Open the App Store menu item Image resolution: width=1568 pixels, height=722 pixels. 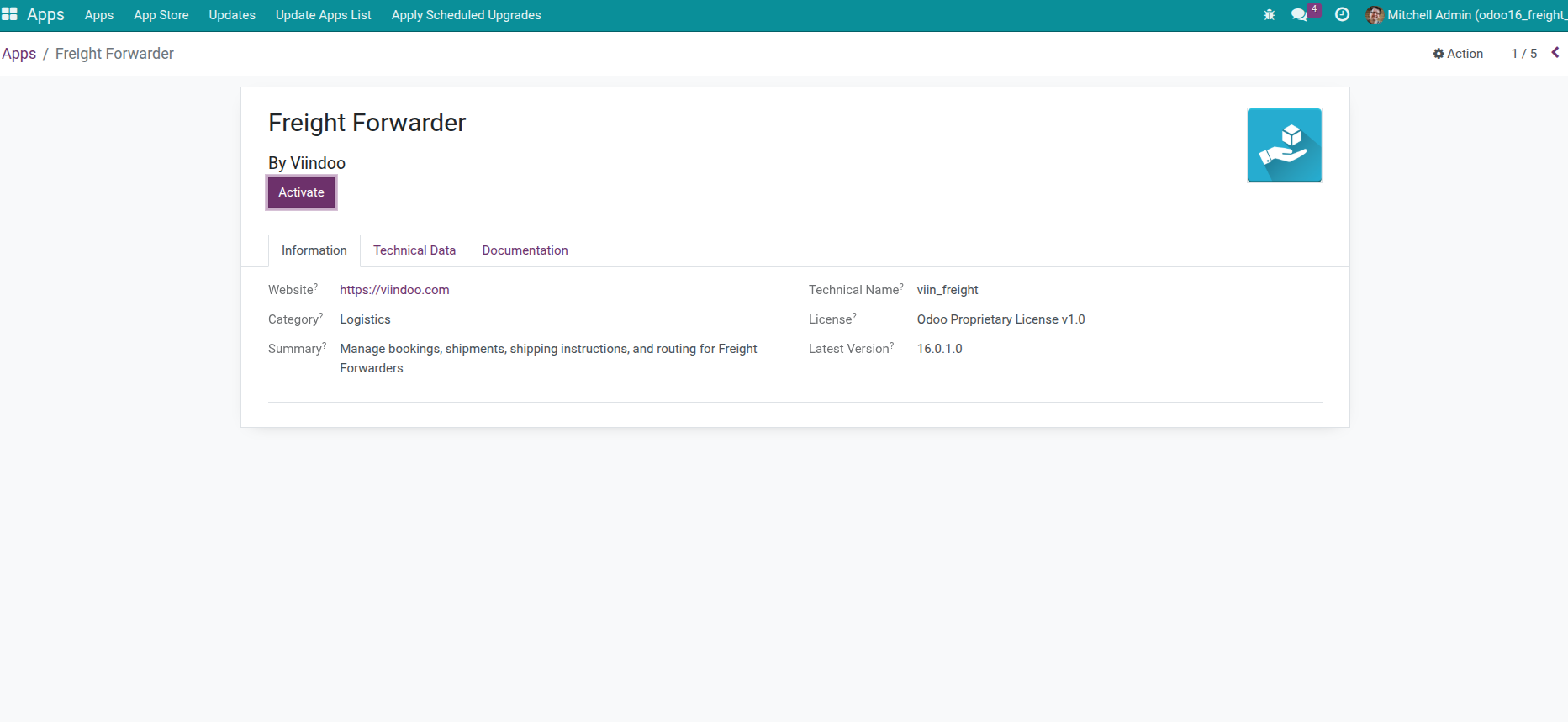click(x=161, y=15)
